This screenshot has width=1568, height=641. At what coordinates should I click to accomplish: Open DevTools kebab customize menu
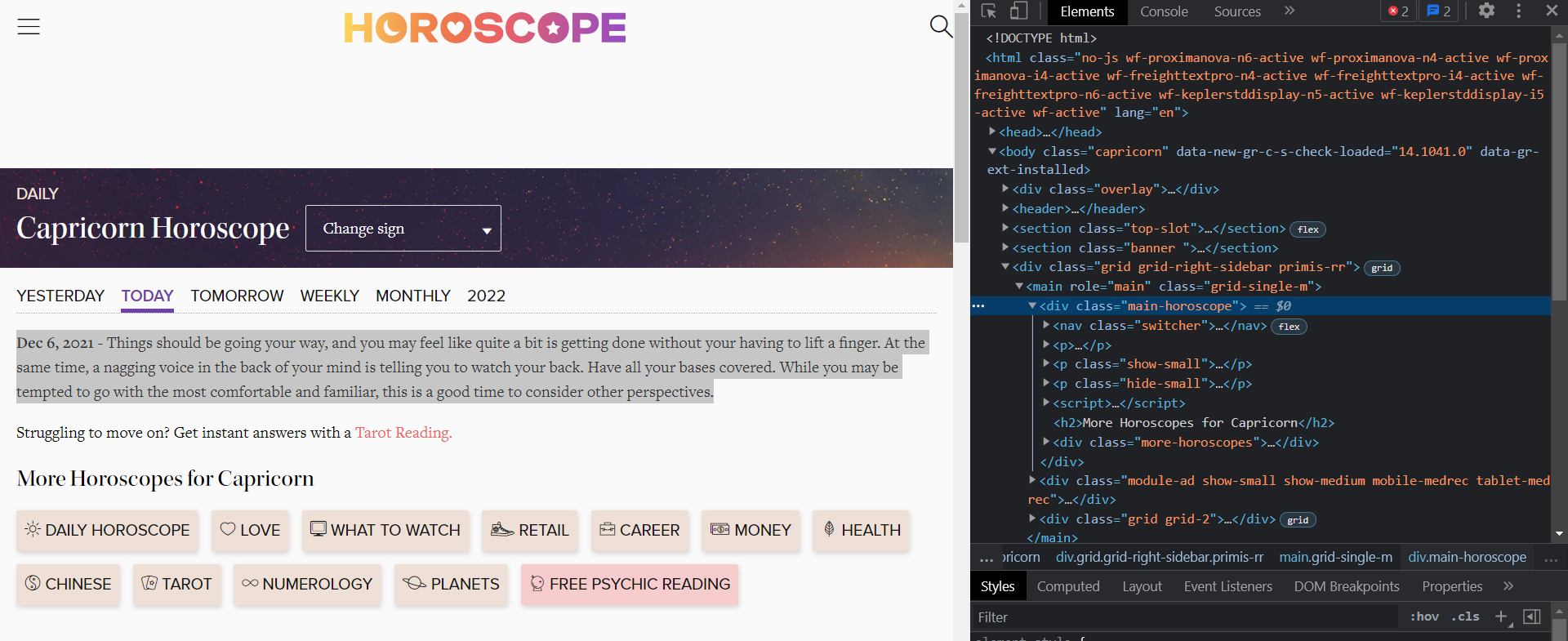[x=1518, y=11]
